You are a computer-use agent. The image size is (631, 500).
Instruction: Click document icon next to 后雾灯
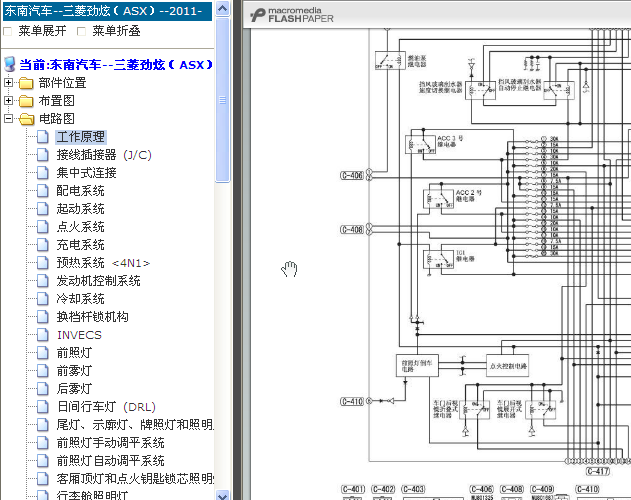point(43,388)
